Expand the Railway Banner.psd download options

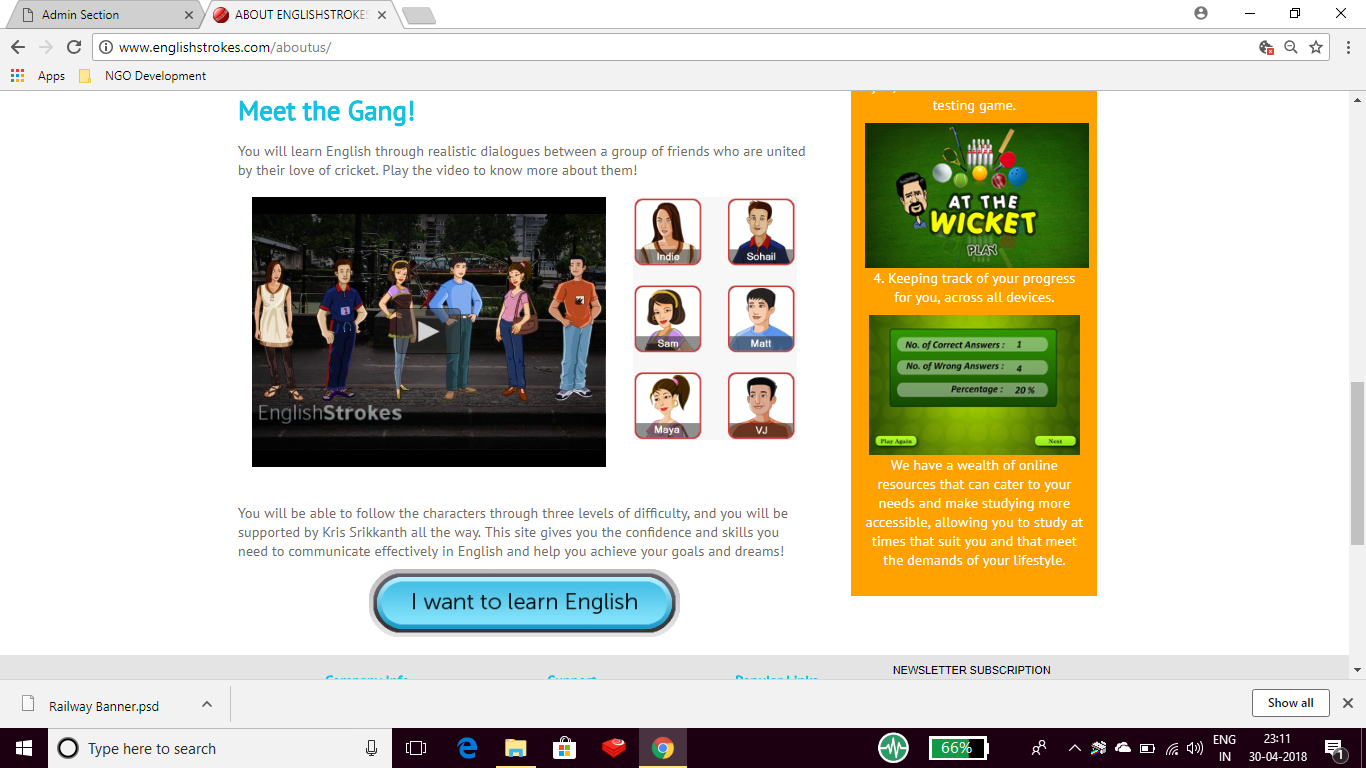coord(207,704)
